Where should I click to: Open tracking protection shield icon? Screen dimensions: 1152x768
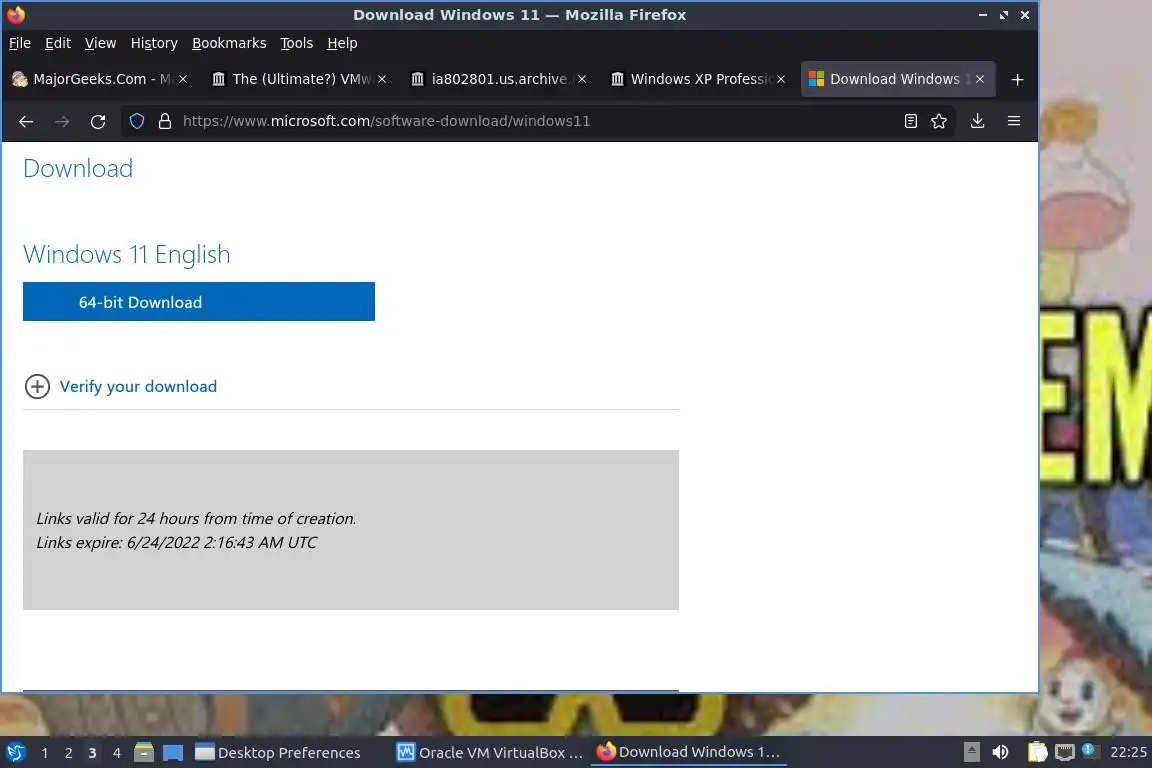pyautogui.click(x=137, y=121)
